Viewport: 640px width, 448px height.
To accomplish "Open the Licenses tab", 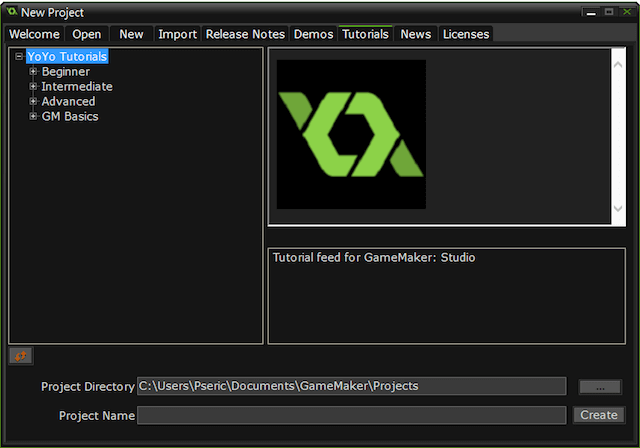I will (x=466, y=34).
